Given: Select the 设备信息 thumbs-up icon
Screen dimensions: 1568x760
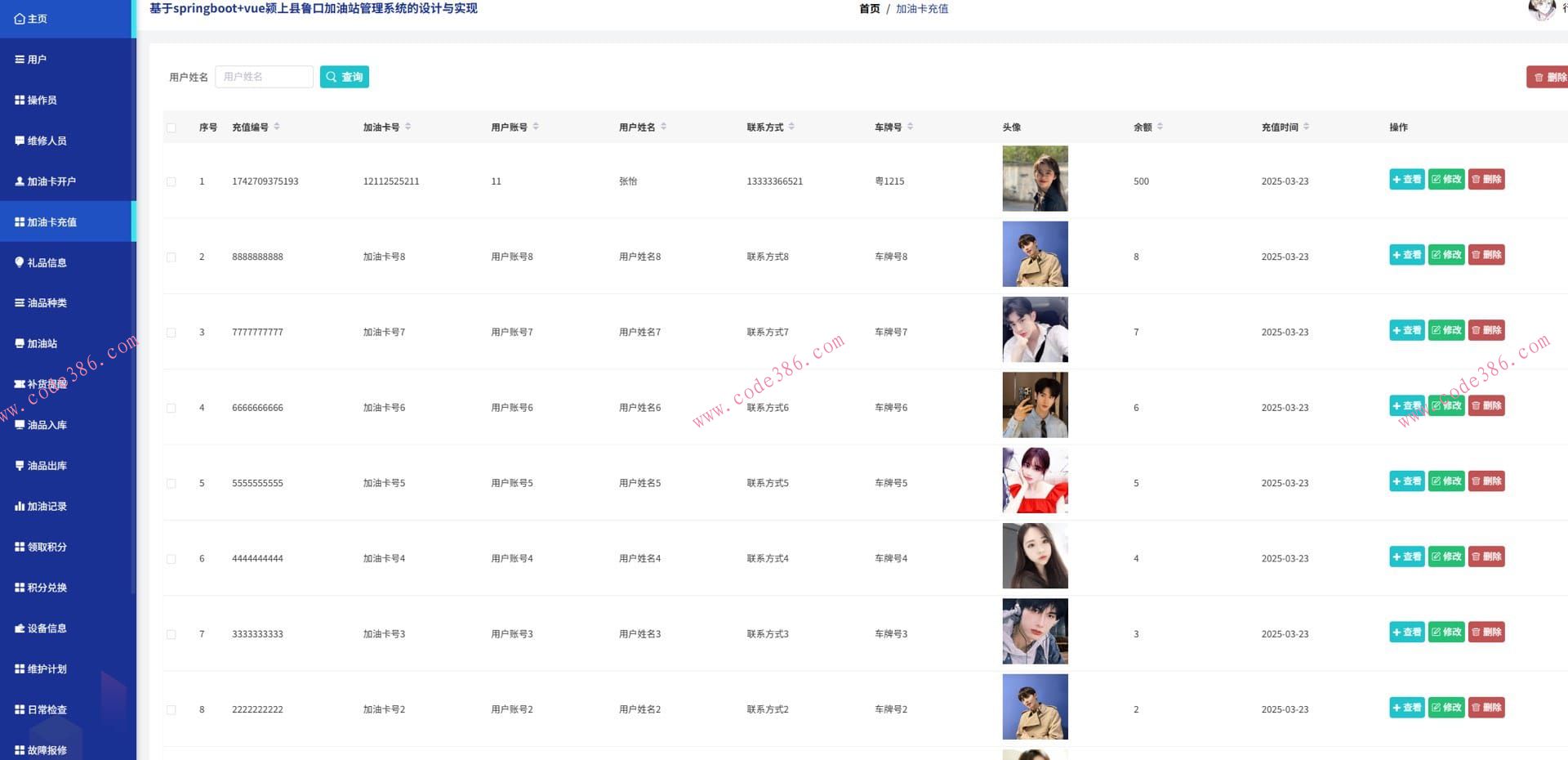Looking at the screenshot, I should coord(20,628).
